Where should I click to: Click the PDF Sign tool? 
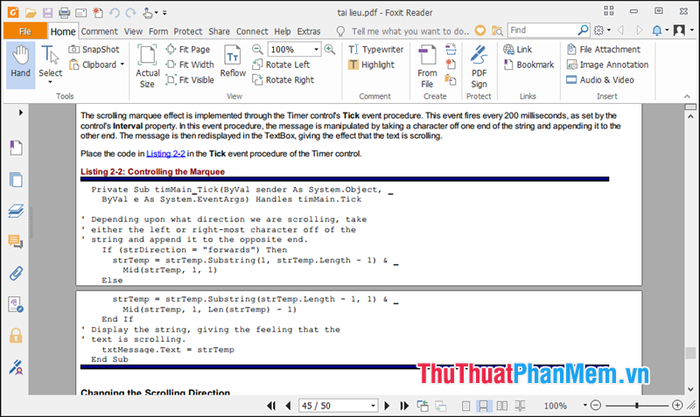click(x=479, y=64)
